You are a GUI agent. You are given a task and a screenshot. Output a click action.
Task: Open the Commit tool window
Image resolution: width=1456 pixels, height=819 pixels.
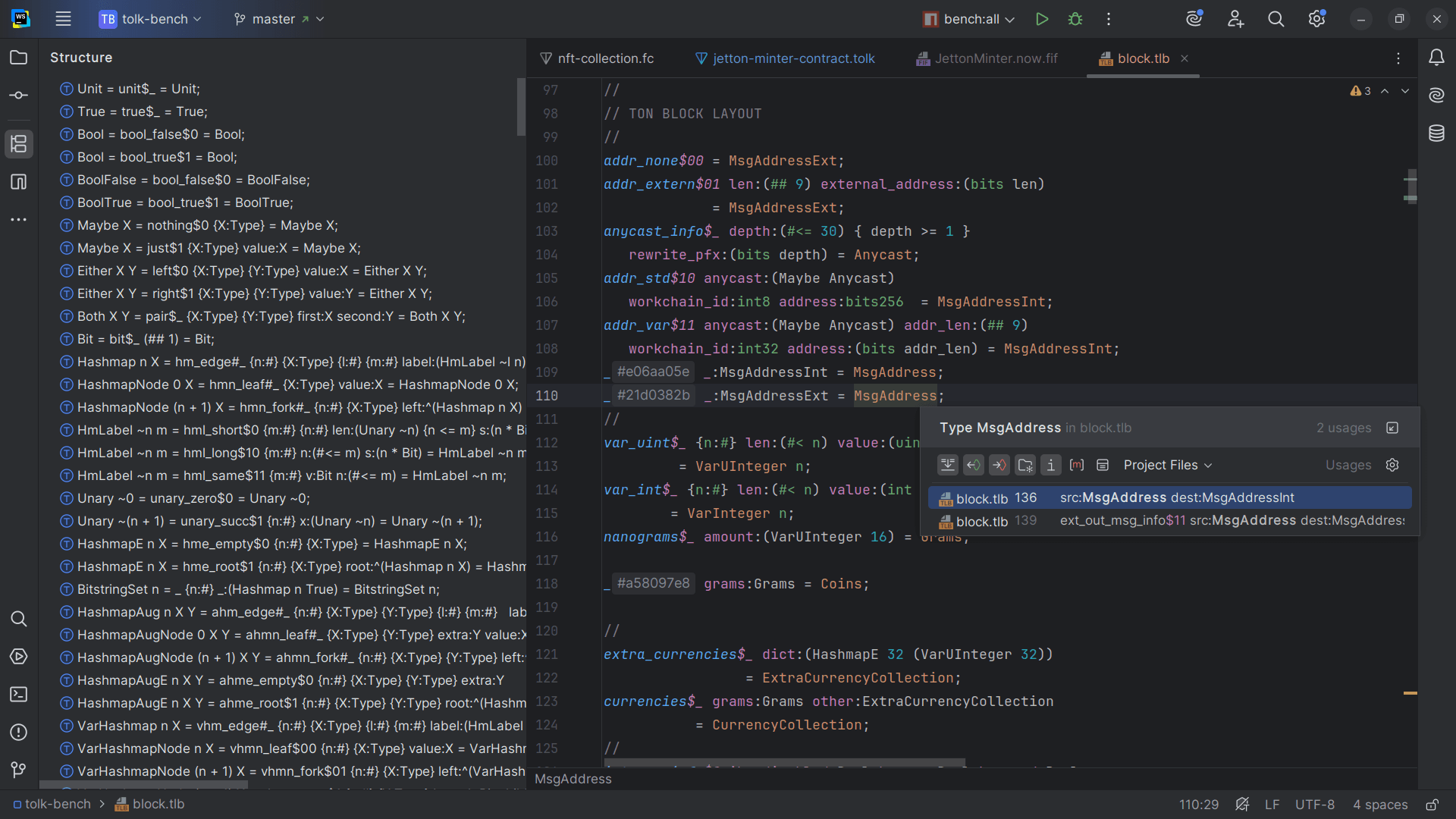tap(19, 96)
